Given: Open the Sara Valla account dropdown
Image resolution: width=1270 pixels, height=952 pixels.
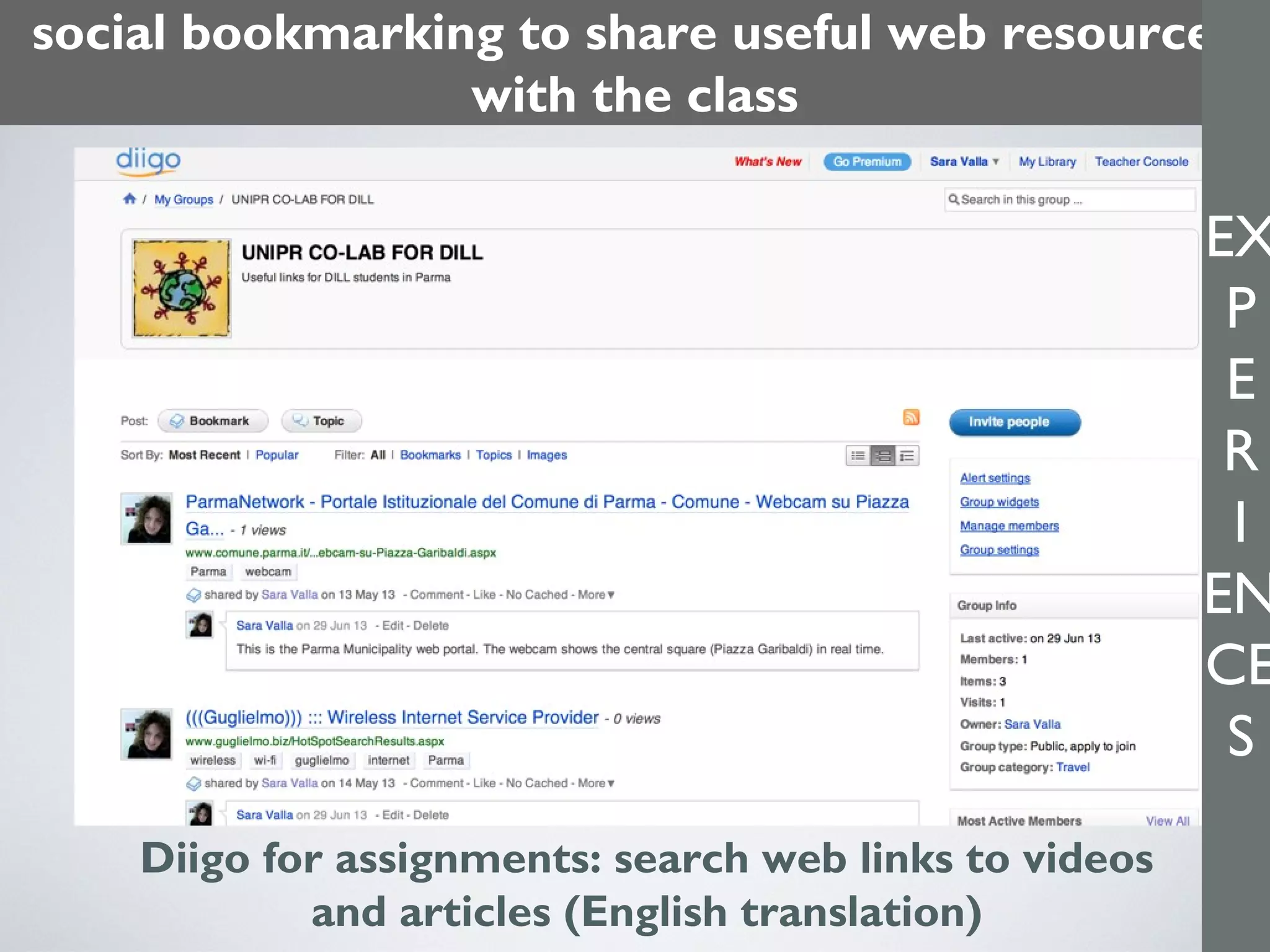Looking at the screenshot, I should tap(964, 162).
